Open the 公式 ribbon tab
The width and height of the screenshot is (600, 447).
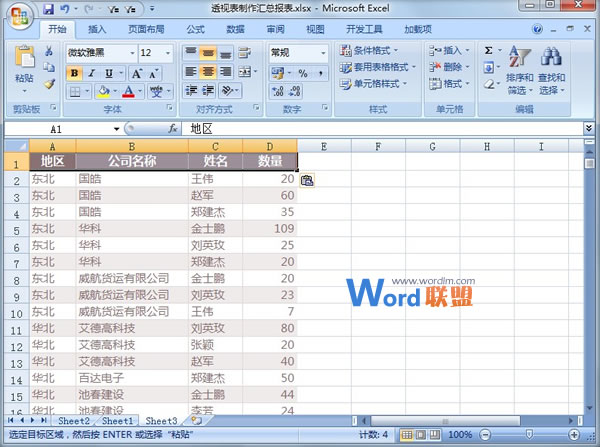(x=196, y=29)
